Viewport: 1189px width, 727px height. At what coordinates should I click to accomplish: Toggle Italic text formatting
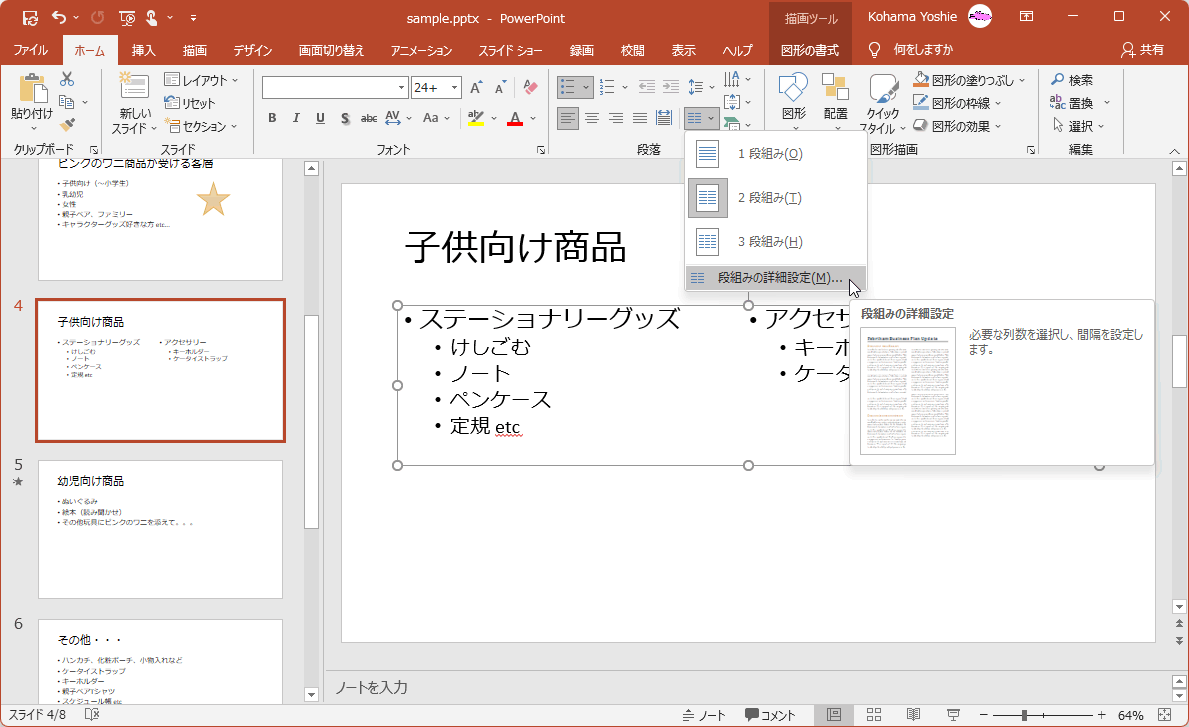tap(296, 118)
